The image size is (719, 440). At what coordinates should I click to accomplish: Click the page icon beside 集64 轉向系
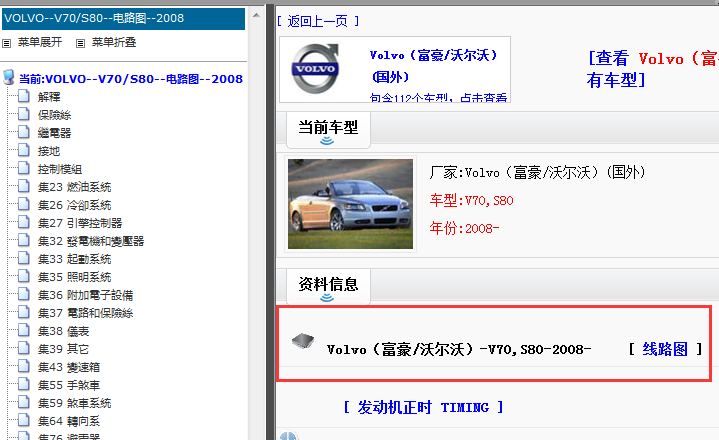24,421
